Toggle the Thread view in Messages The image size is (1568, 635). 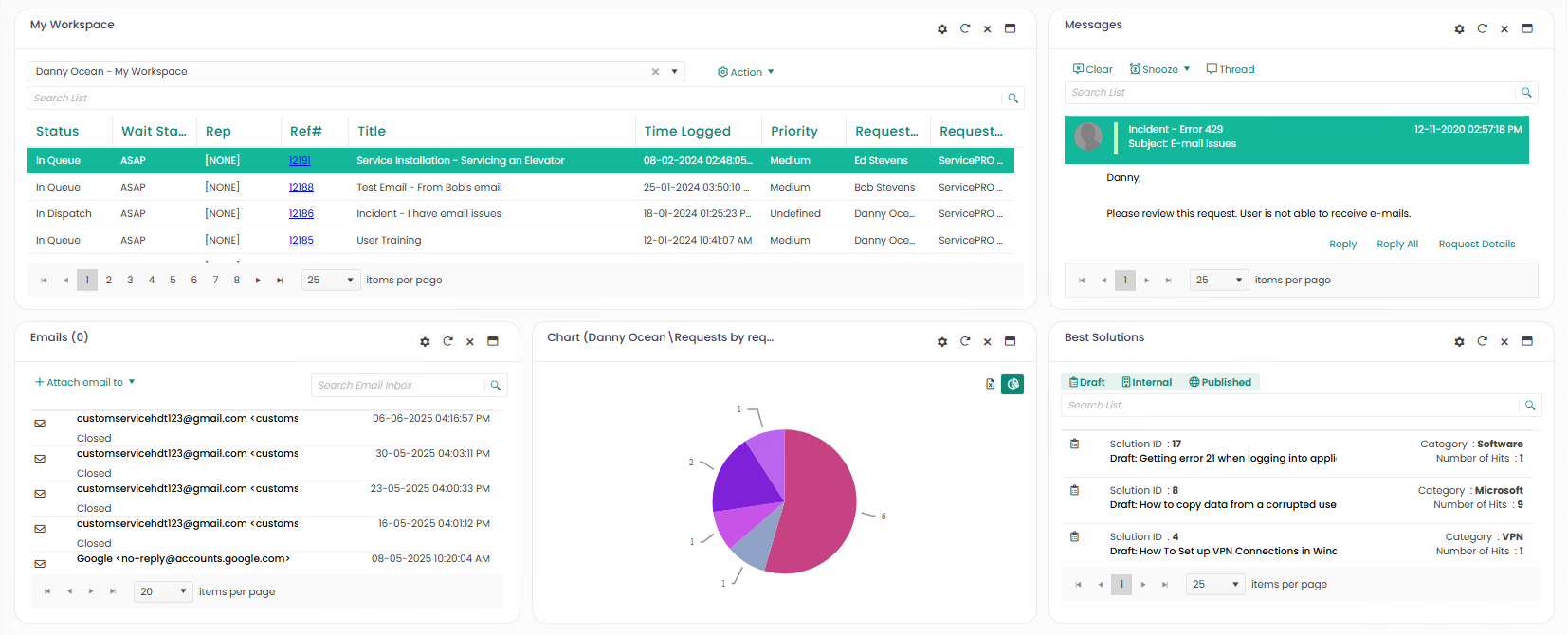coord(1230,69)
